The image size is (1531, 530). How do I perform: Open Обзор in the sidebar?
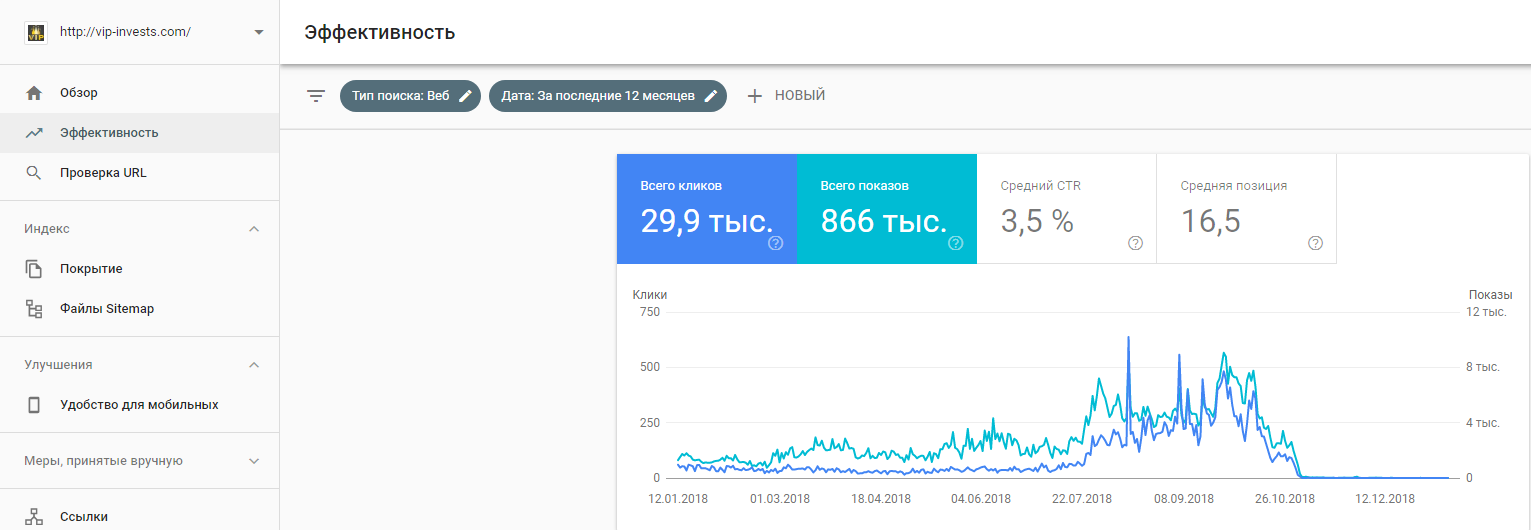click(x=78, y=93)
